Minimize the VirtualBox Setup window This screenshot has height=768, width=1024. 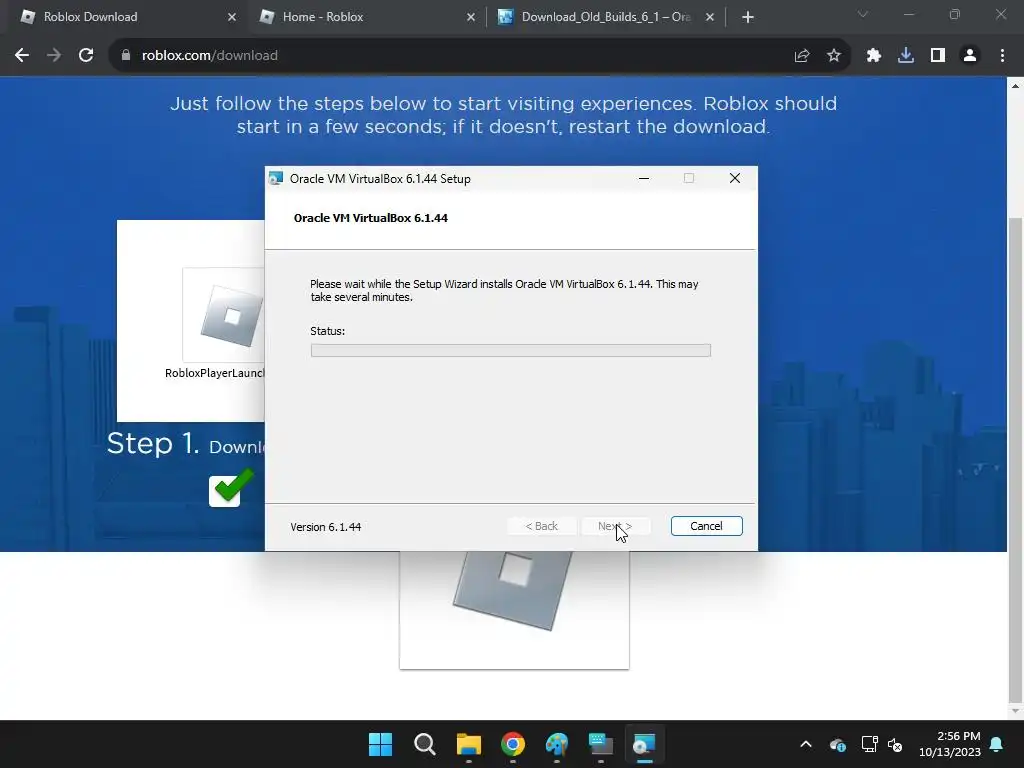point(644,178)
